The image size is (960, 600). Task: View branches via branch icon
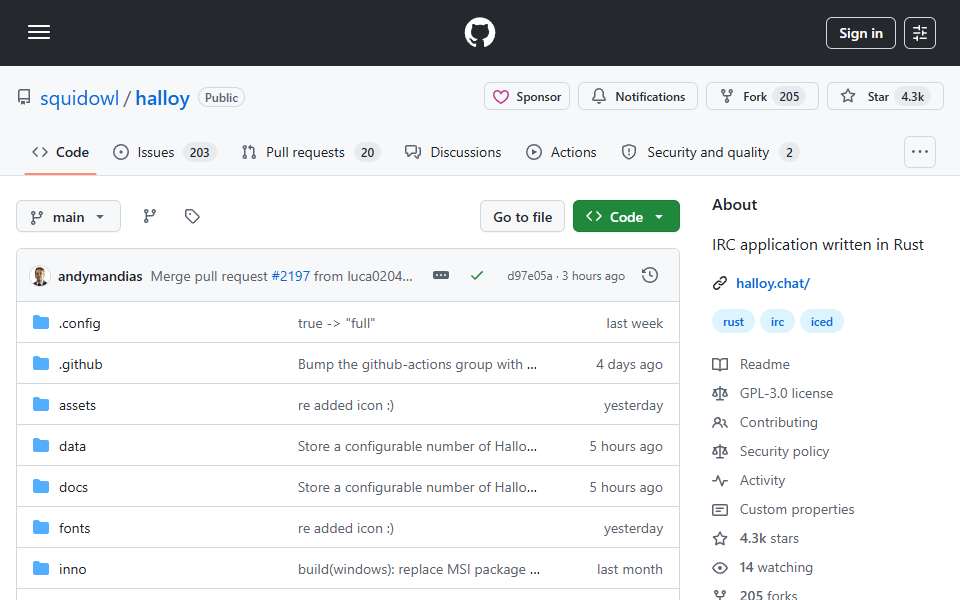[149, 216]
